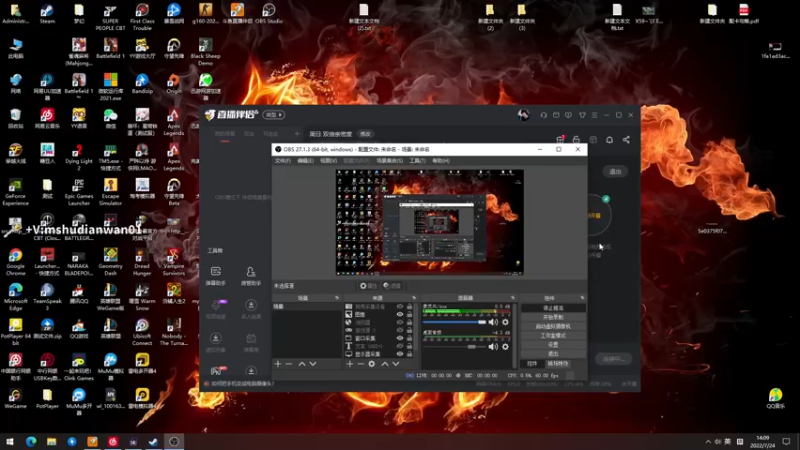Screen dimensions: 800x450
Task: Click the top stop-streaming button in controls
Action: coord(553,308)
